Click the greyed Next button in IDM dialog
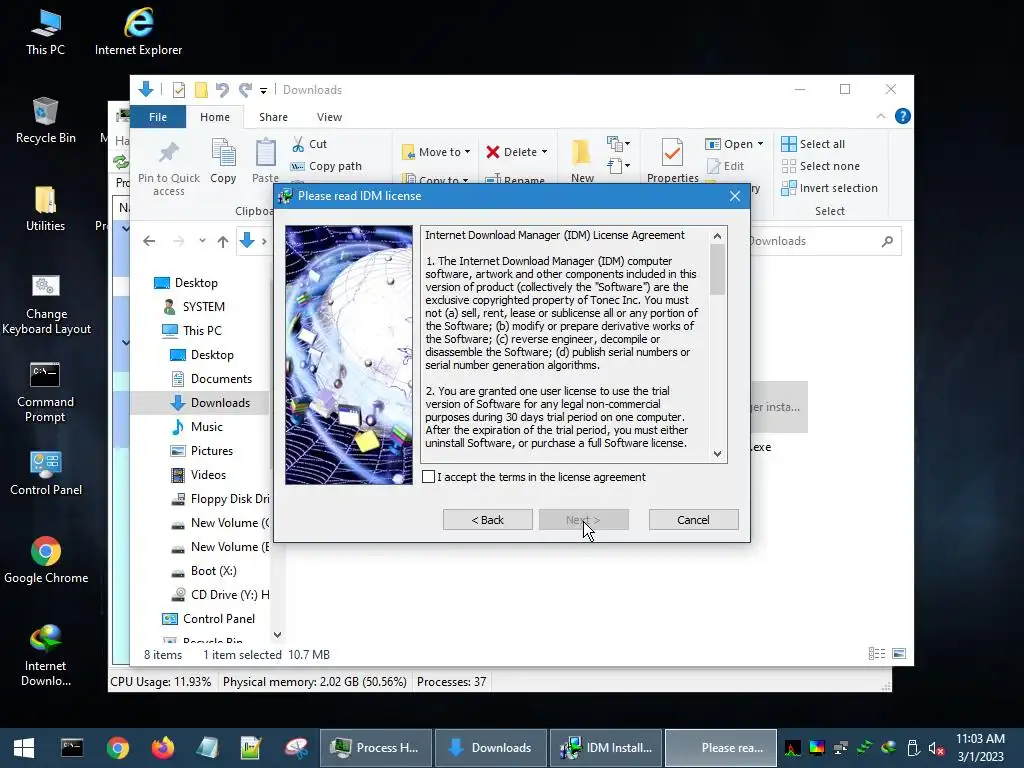Viewport: 1024px width, 768px height. pyautogui.click(x=583, y=520)
